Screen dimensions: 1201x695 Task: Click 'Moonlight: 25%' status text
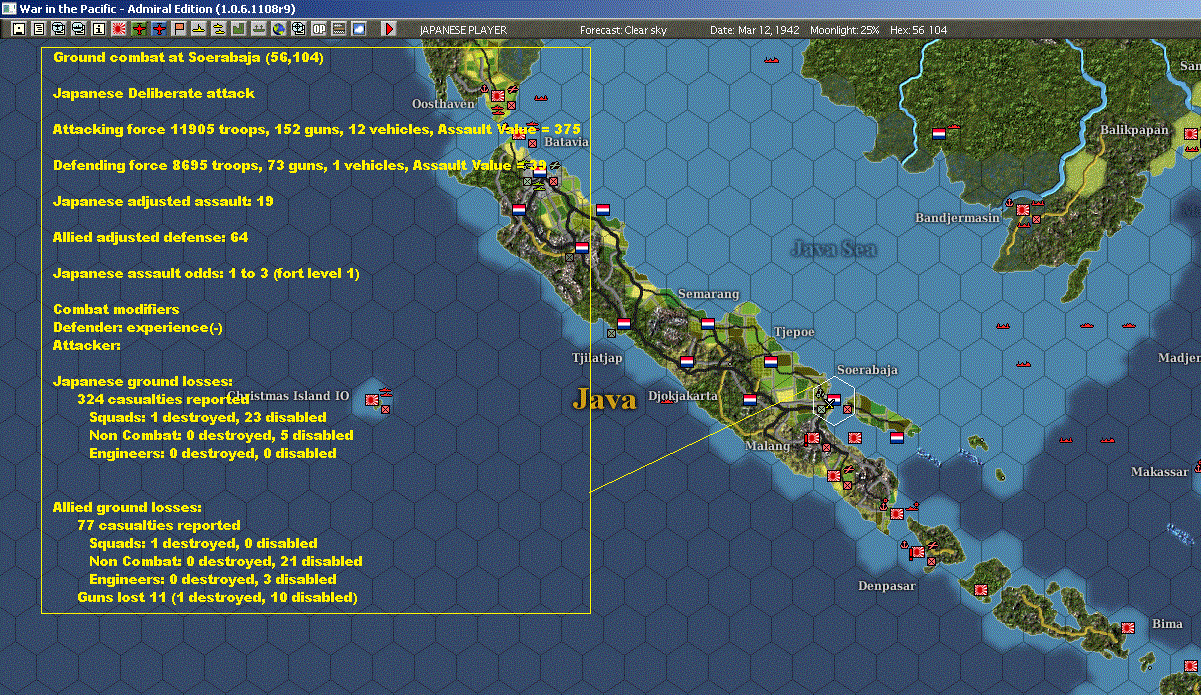click(846, 30)
